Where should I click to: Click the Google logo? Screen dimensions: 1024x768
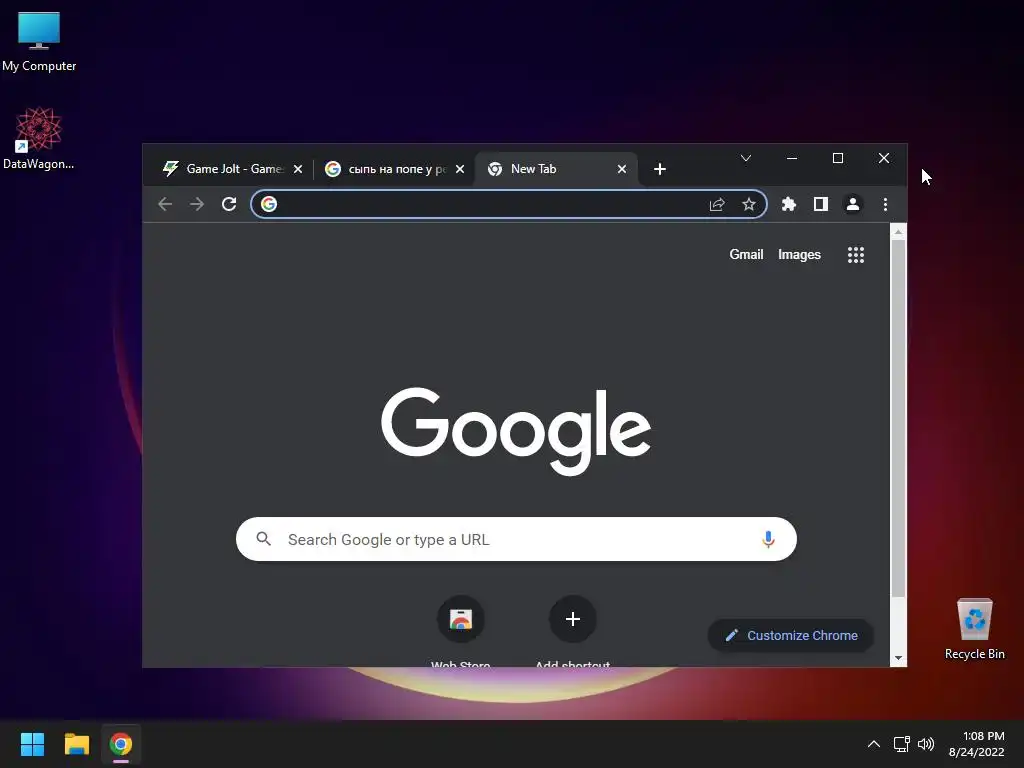coord(516,431)
